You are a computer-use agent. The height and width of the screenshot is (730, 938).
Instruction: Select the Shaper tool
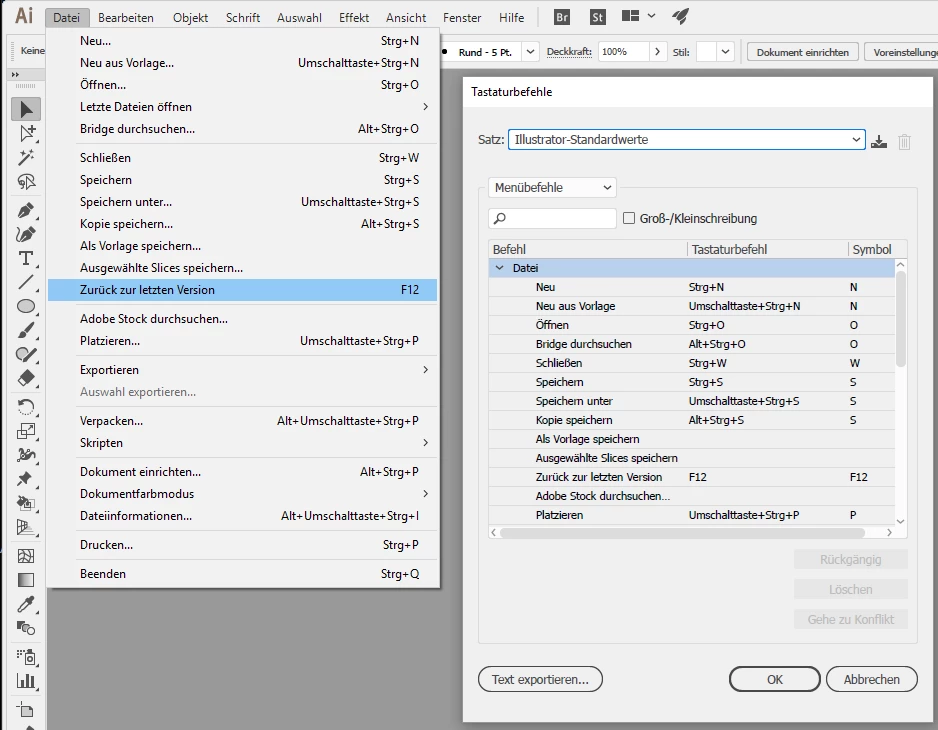26,354
